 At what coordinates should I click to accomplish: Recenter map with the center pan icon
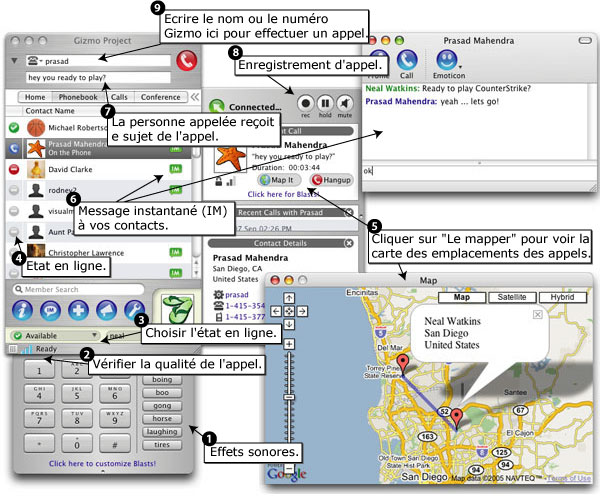click(x=289, y=311)
